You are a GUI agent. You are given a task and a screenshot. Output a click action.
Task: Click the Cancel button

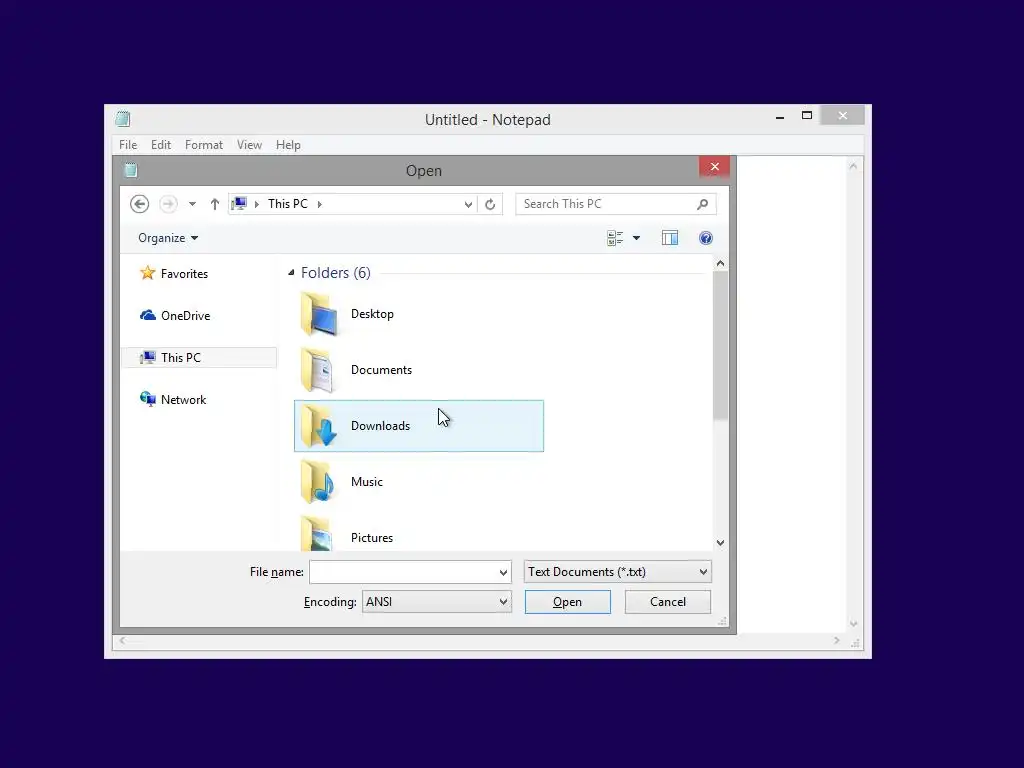tap(667, 602)
